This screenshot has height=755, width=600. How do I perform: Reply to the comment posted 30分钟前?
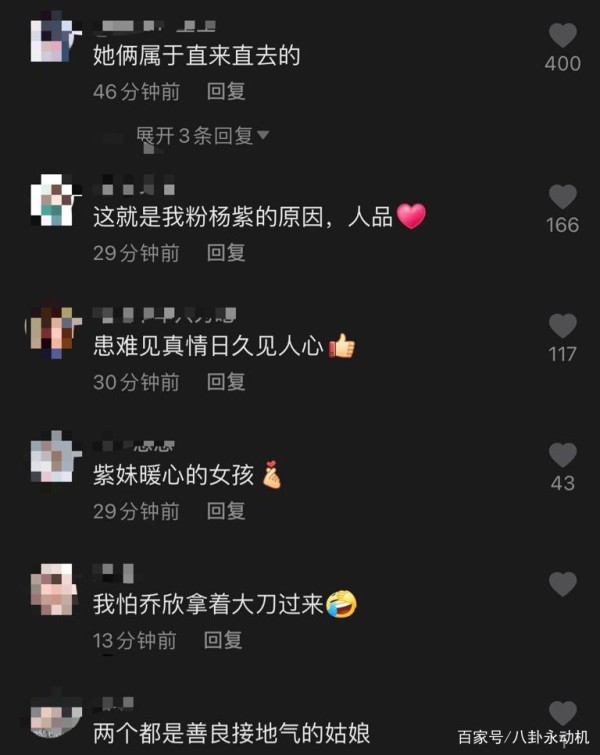226,382
